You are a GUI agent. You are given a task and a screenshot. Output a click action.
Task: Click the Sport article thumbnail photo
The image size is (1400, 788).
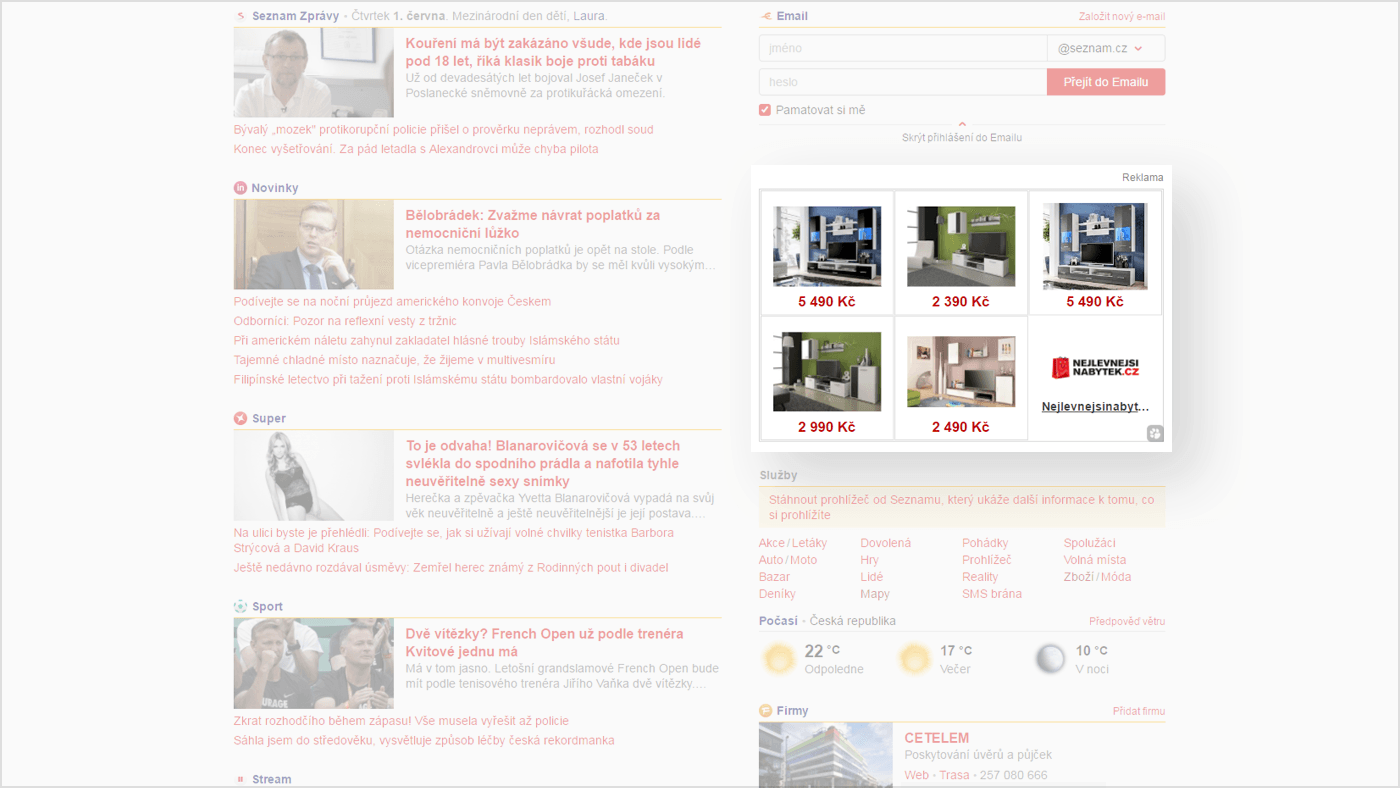point(314,663)
